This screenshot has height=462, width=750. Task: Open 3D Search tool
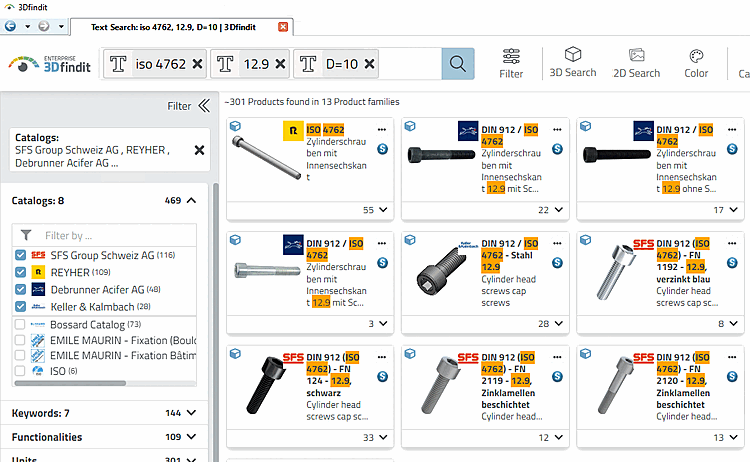573,63
